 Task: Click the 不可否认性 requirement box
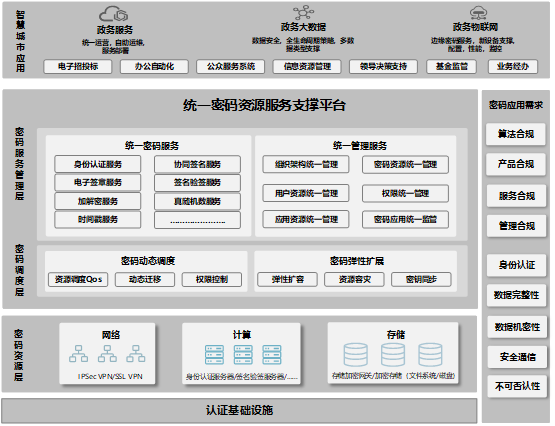[x=517, y=386]
